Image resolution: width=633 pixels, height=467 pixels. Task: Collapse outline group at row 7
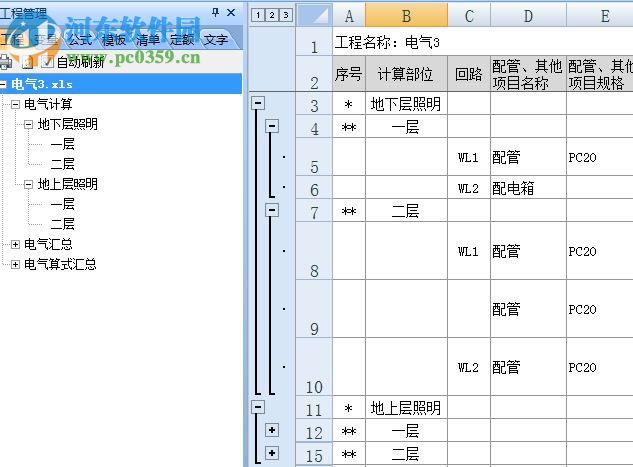[272, 210]
